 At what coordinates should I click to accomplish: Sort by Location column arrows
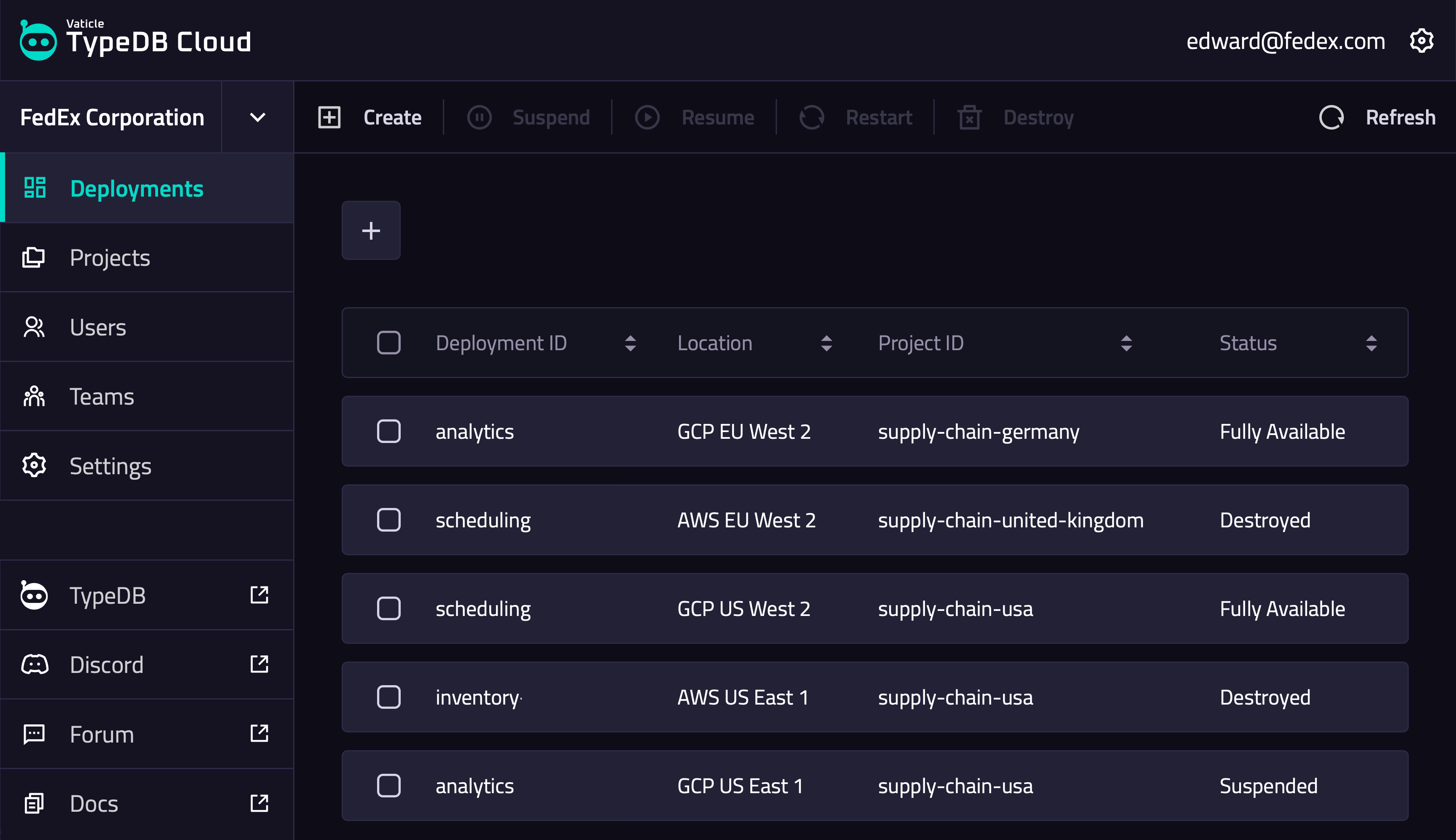pyautogui.click(x=826, y=343)
